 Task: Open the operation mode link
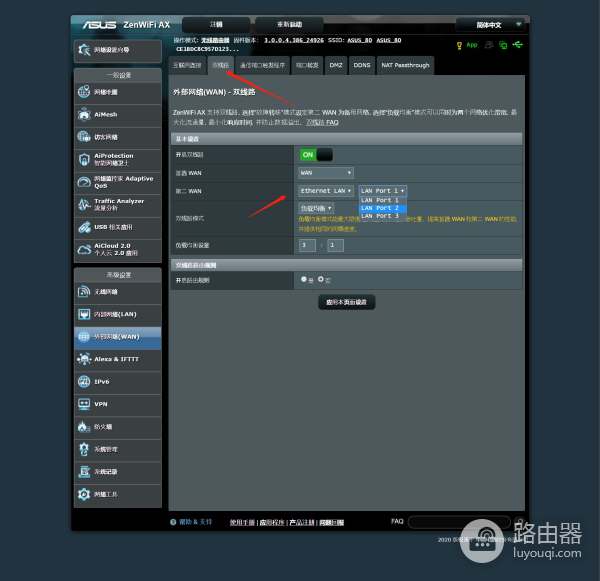pos(215,40)
